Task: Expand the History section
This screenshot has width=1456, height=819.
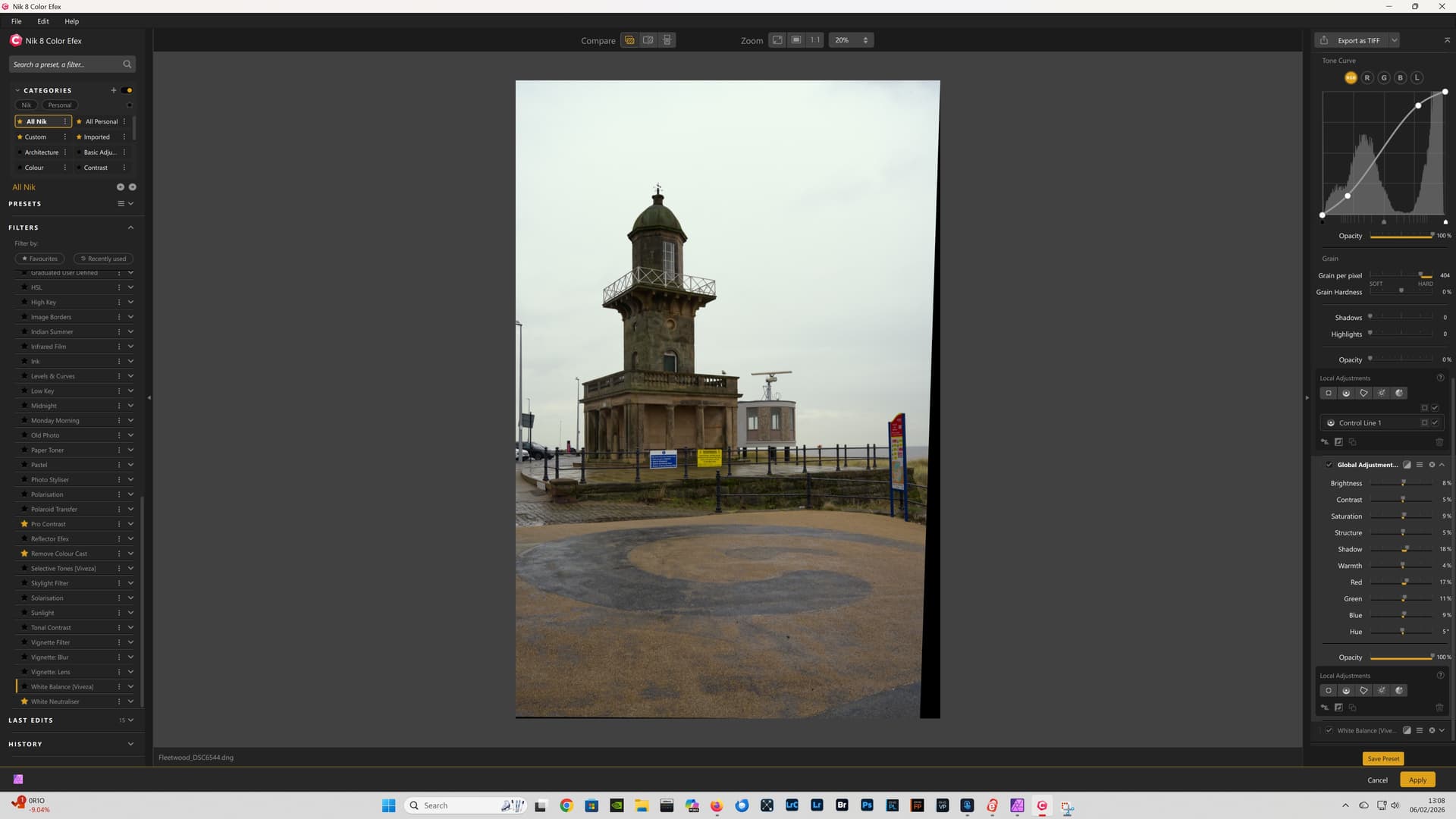Action: (130, 744)
